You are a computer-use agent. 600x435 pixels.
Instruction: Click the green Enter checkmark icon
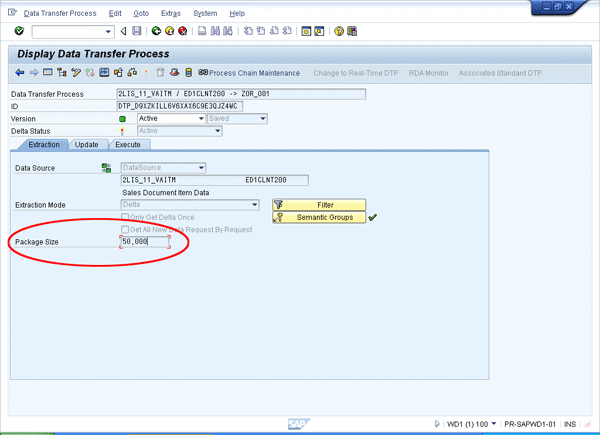click(x=19, y=31)
